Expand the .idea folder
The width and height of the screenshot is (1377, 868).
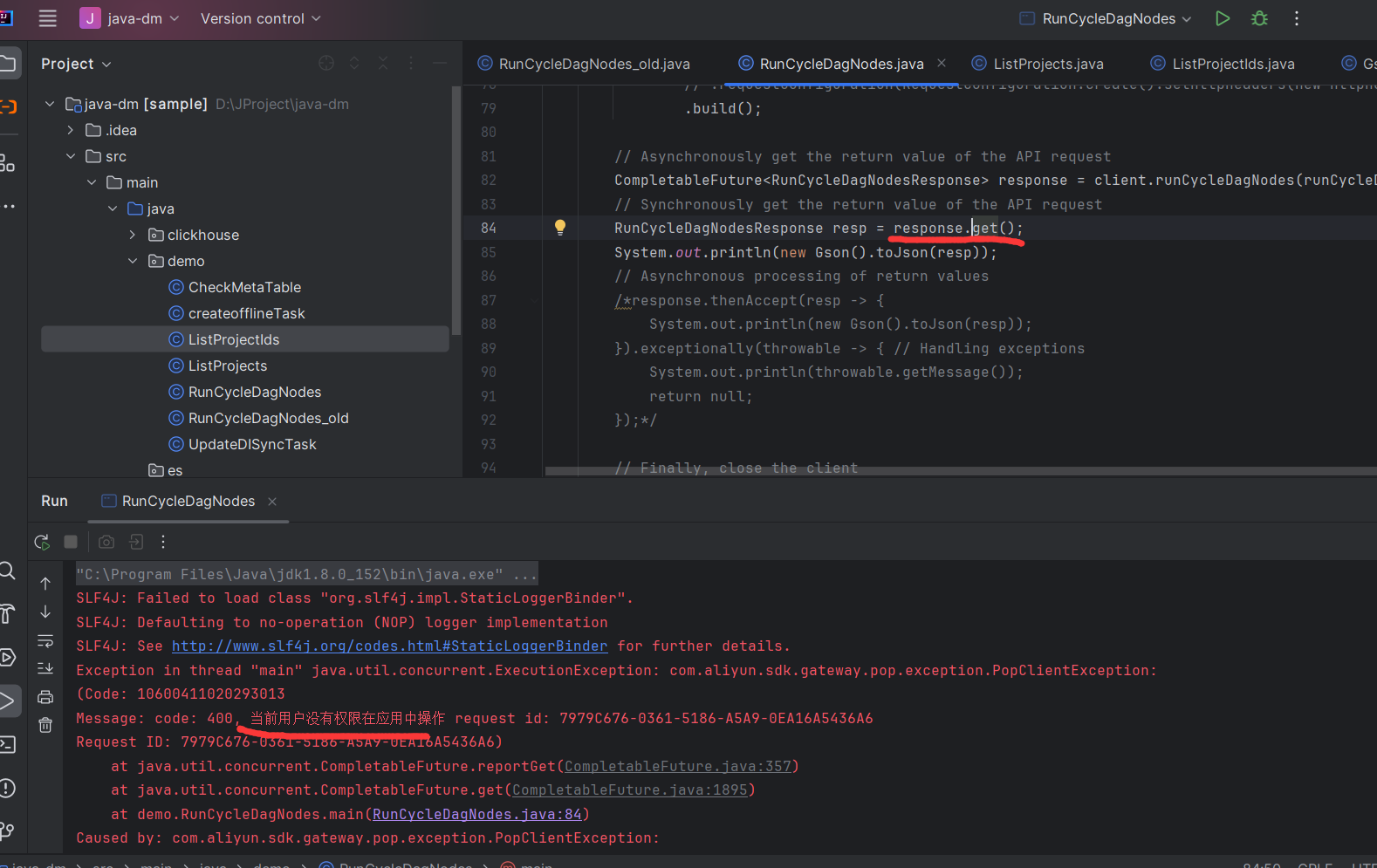click(71, 130)
